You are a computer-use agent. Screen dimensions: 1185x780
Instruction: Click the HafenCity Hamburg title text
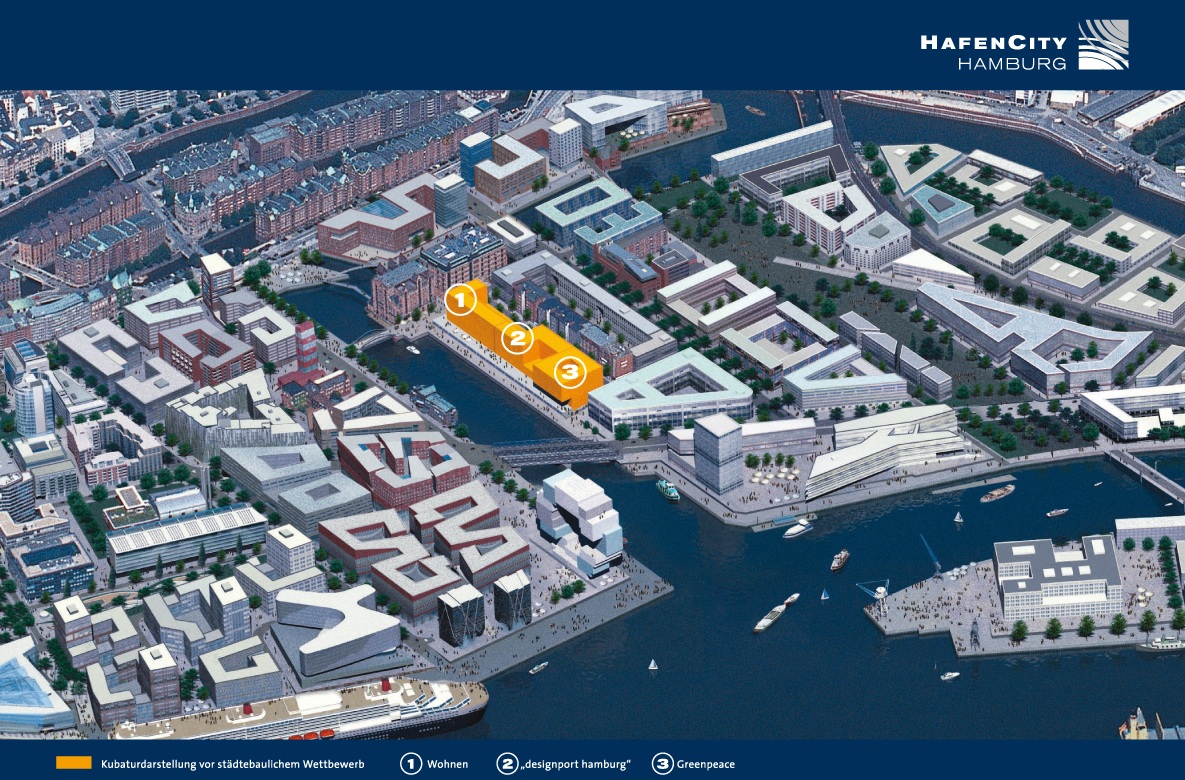[993, 52]
